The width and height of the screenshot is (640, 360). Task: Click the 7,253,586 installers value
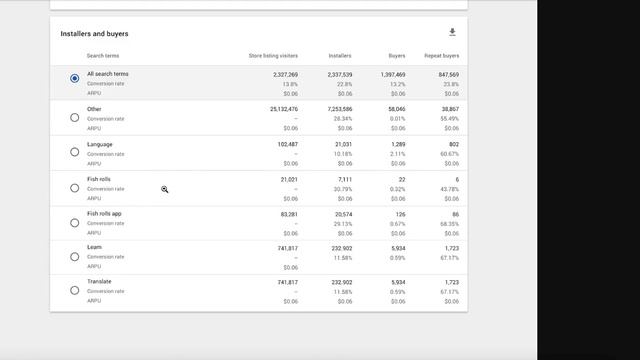pyautogui.click(x=340, y=109)
